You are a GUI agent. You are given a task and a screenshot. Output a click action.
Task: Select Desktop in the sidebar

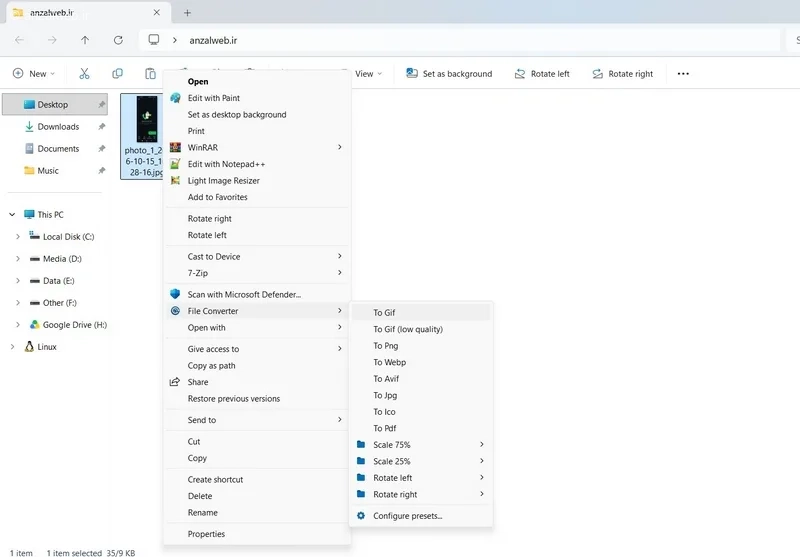coord(55,104)
